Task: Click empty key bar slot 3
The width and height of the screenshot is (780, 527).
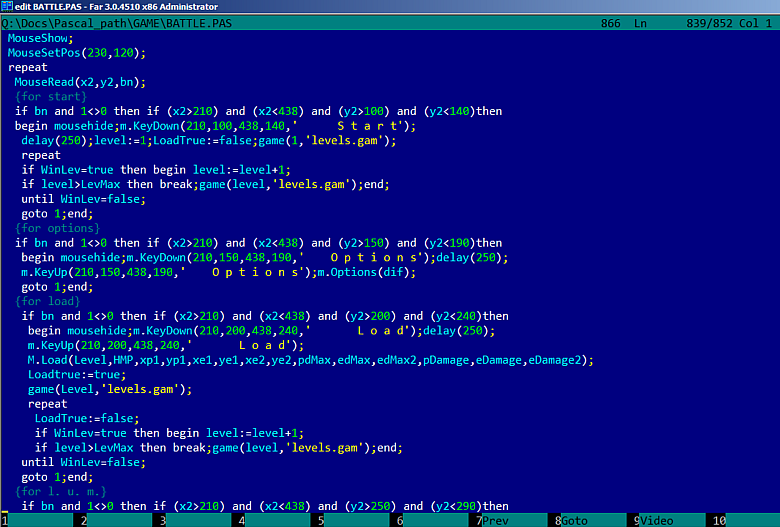Action: pos(195,521)
